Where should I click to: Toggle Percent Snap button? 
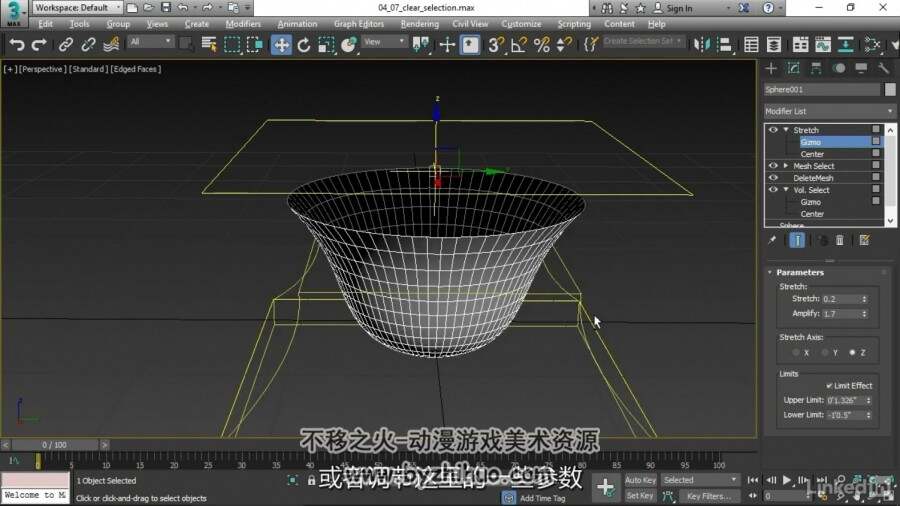coord(541,45)
